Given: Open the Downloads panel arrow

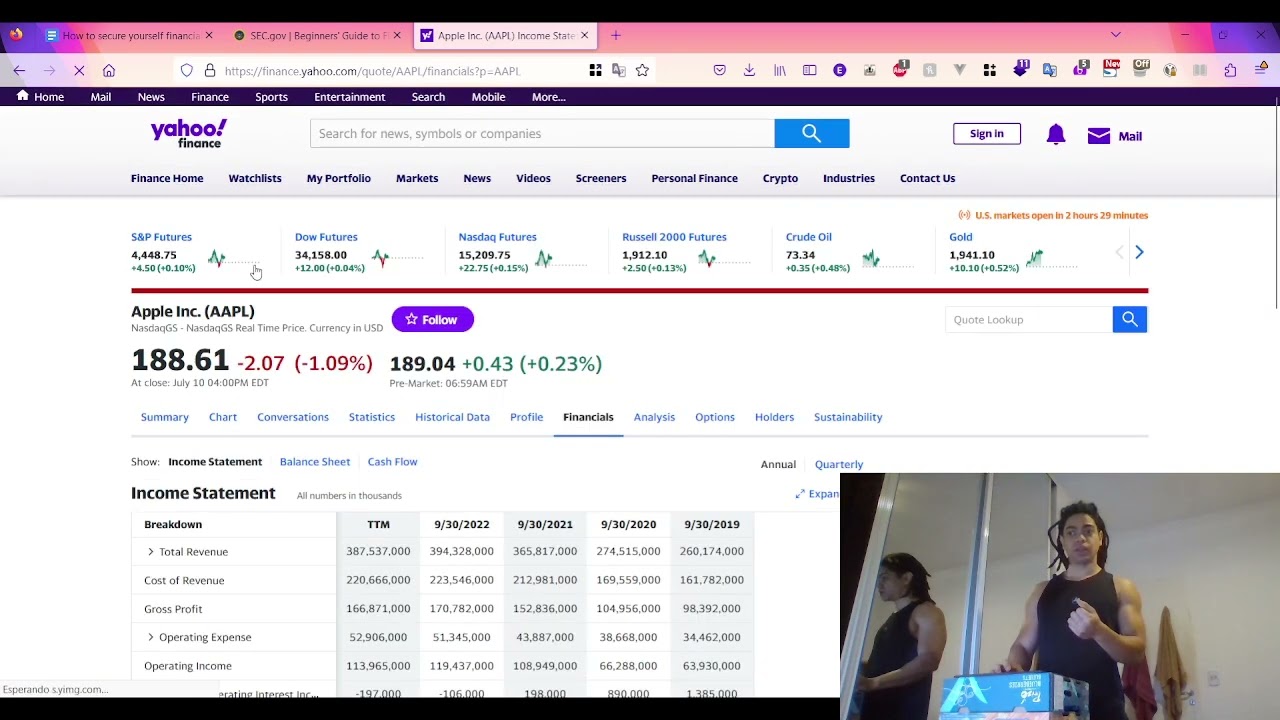Looking at the screenshot, I should [749, 70].
